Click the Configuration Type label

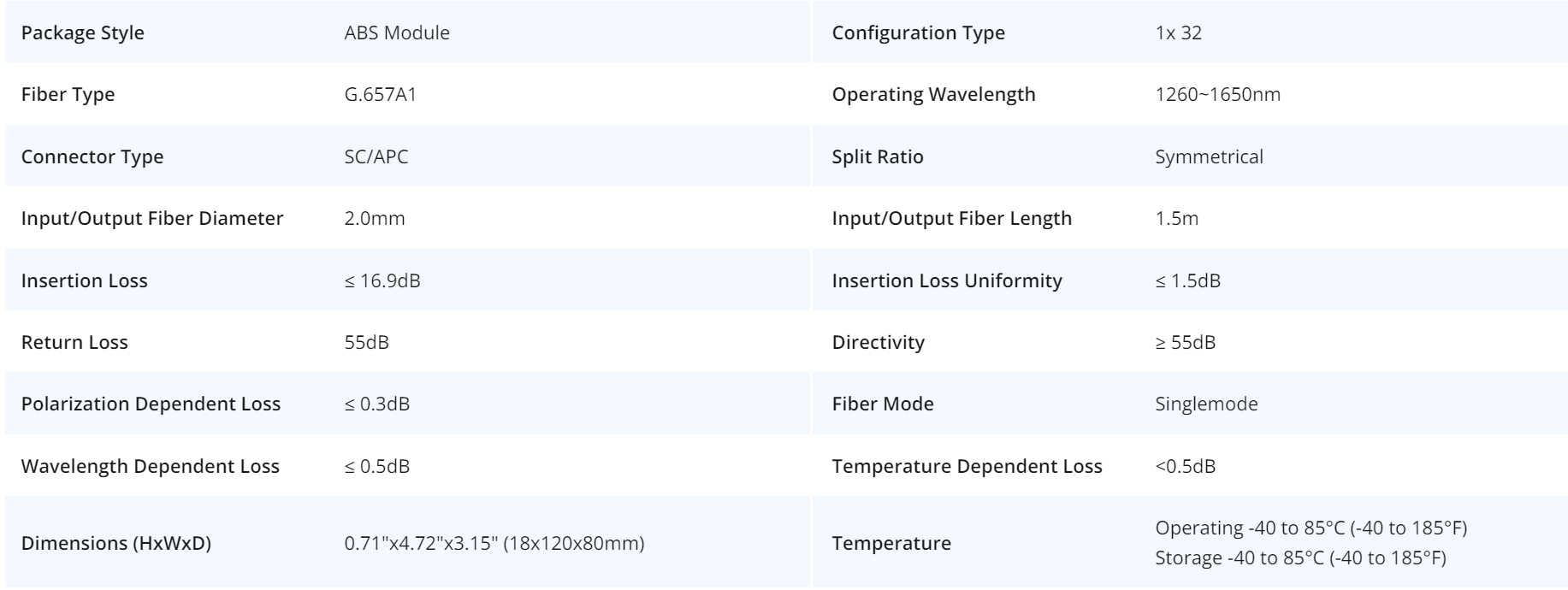point(918,32)
